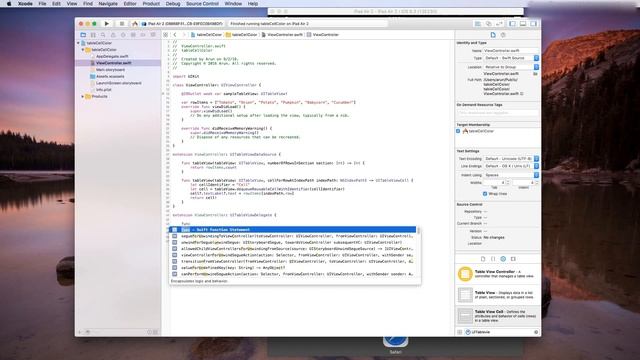Collapse the tableCellColor yellow group folder
Screen dimensions: 640x360
pos(83,49)
